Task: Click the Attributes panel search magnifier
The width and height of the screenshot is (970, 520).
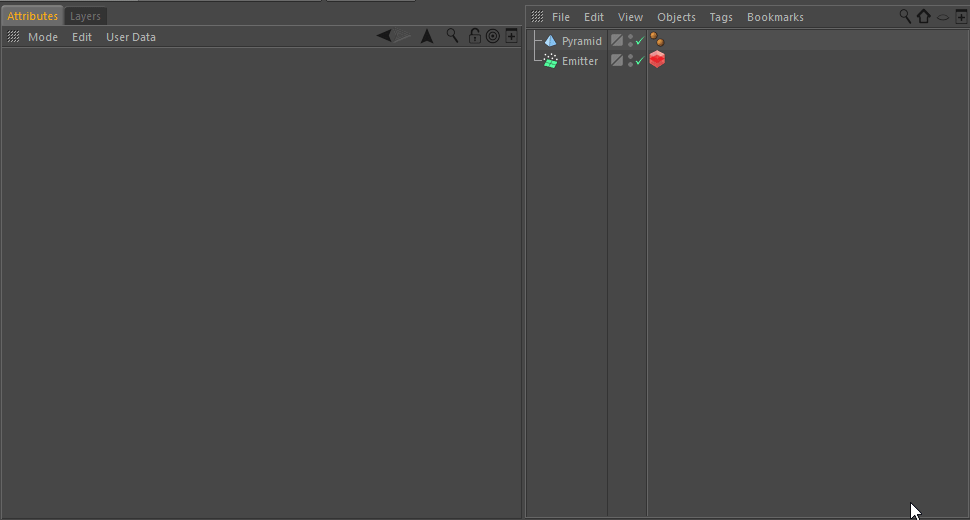Action: 452,36
